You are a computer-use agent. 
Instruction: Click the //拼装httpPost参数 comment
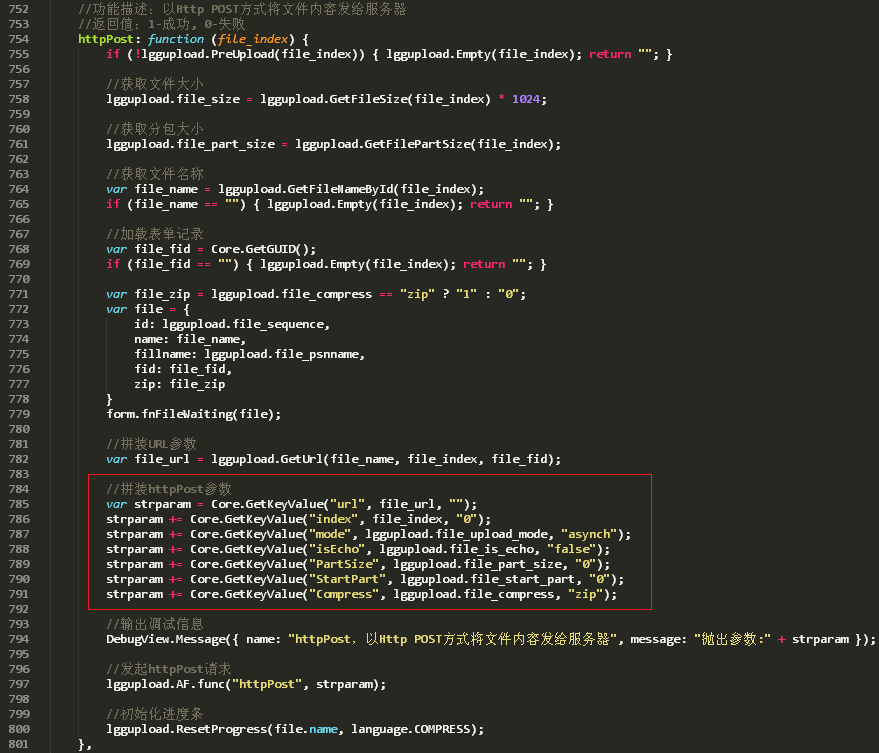(x=169, y=489)
